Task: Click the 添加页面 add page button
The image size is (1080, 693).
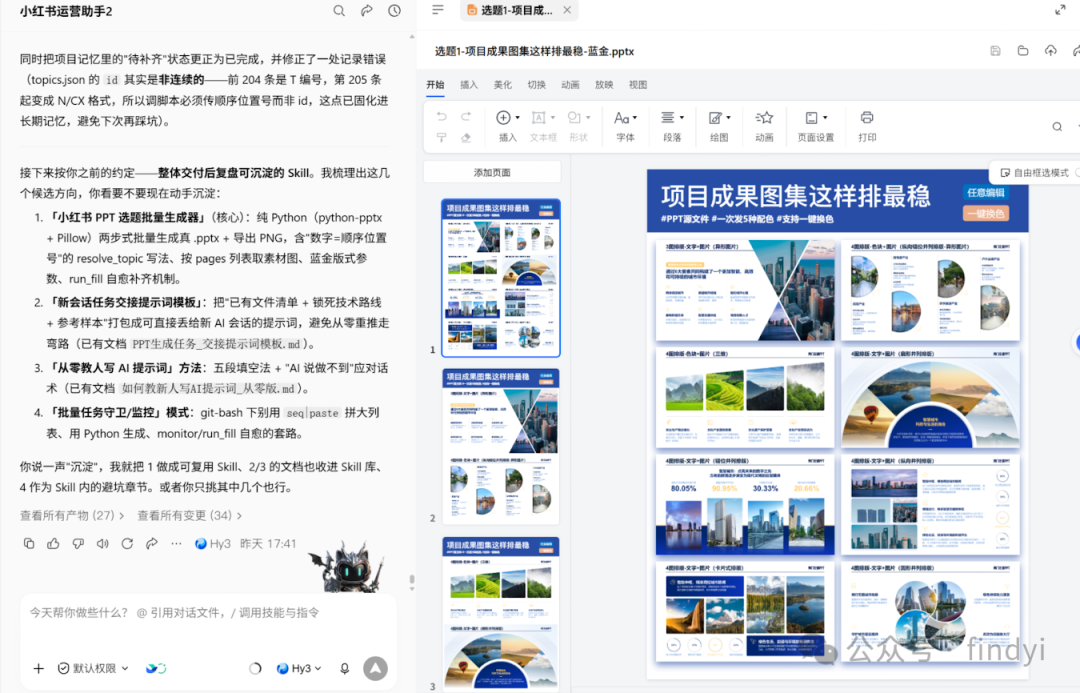Action: pos(492,173)
